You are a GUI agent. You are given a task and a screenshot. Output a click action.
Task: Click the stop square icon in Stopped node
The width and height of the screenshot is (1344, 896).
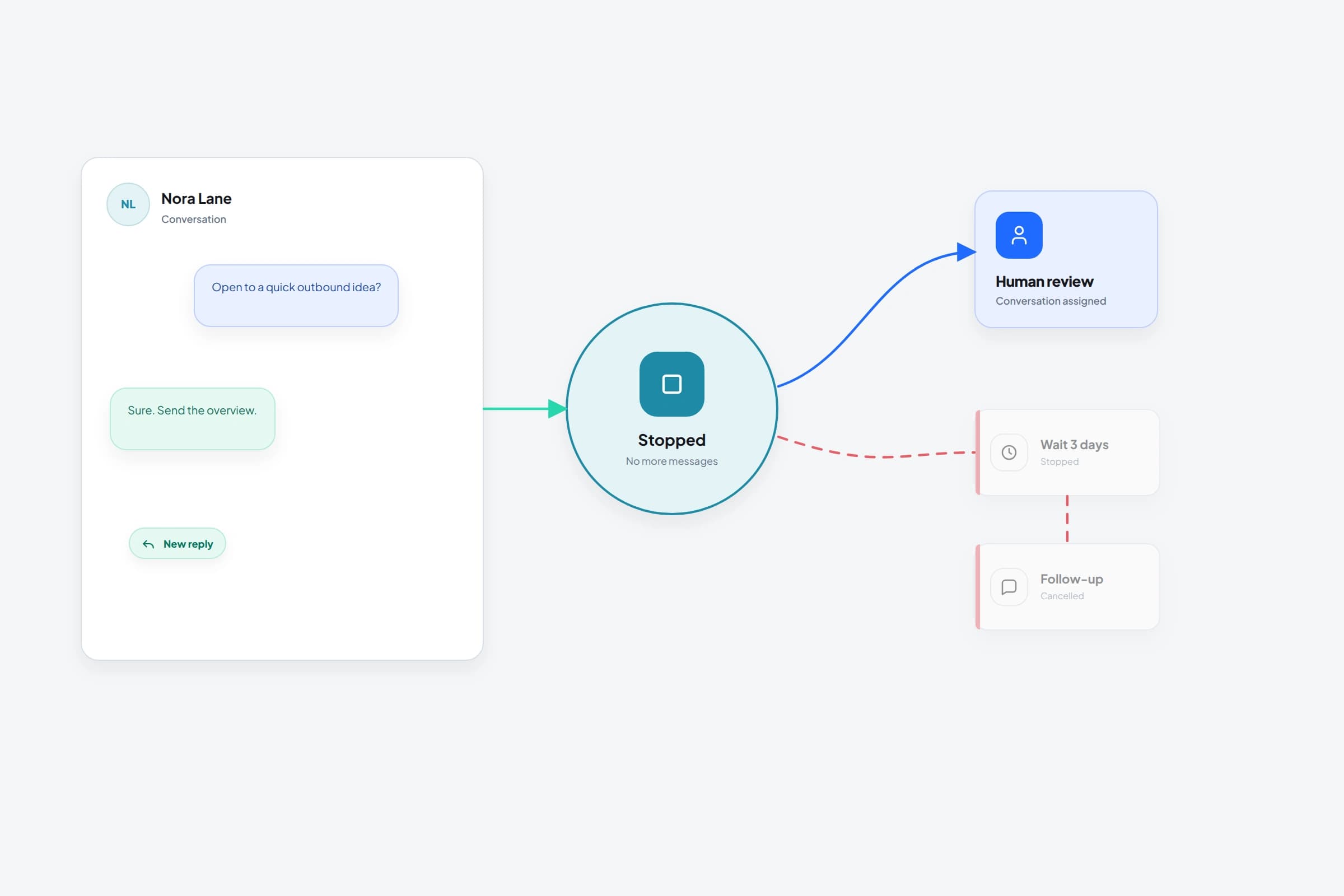pyautogui.click(x=671, y=384)
